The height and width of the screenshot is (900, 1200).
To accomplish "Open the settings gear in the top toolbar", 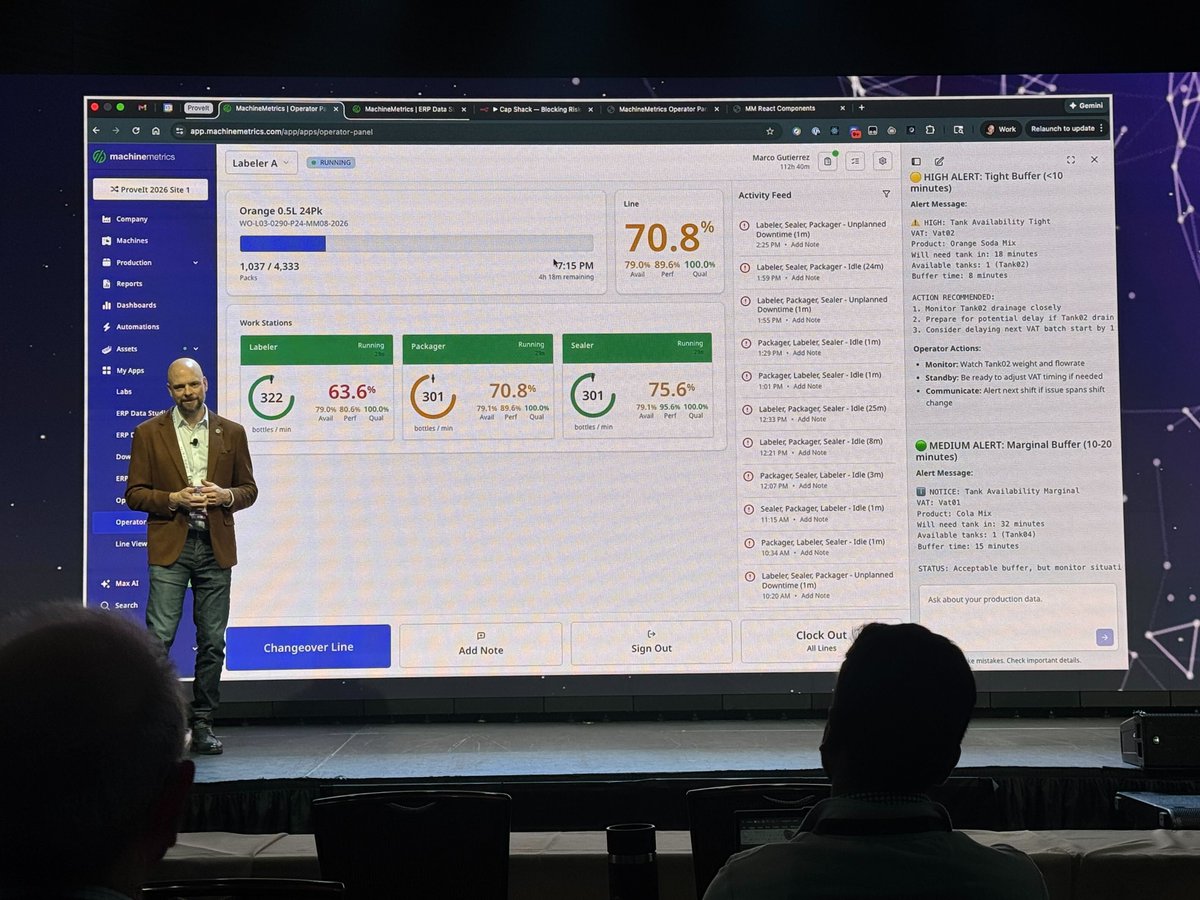I will pos(882,161).
